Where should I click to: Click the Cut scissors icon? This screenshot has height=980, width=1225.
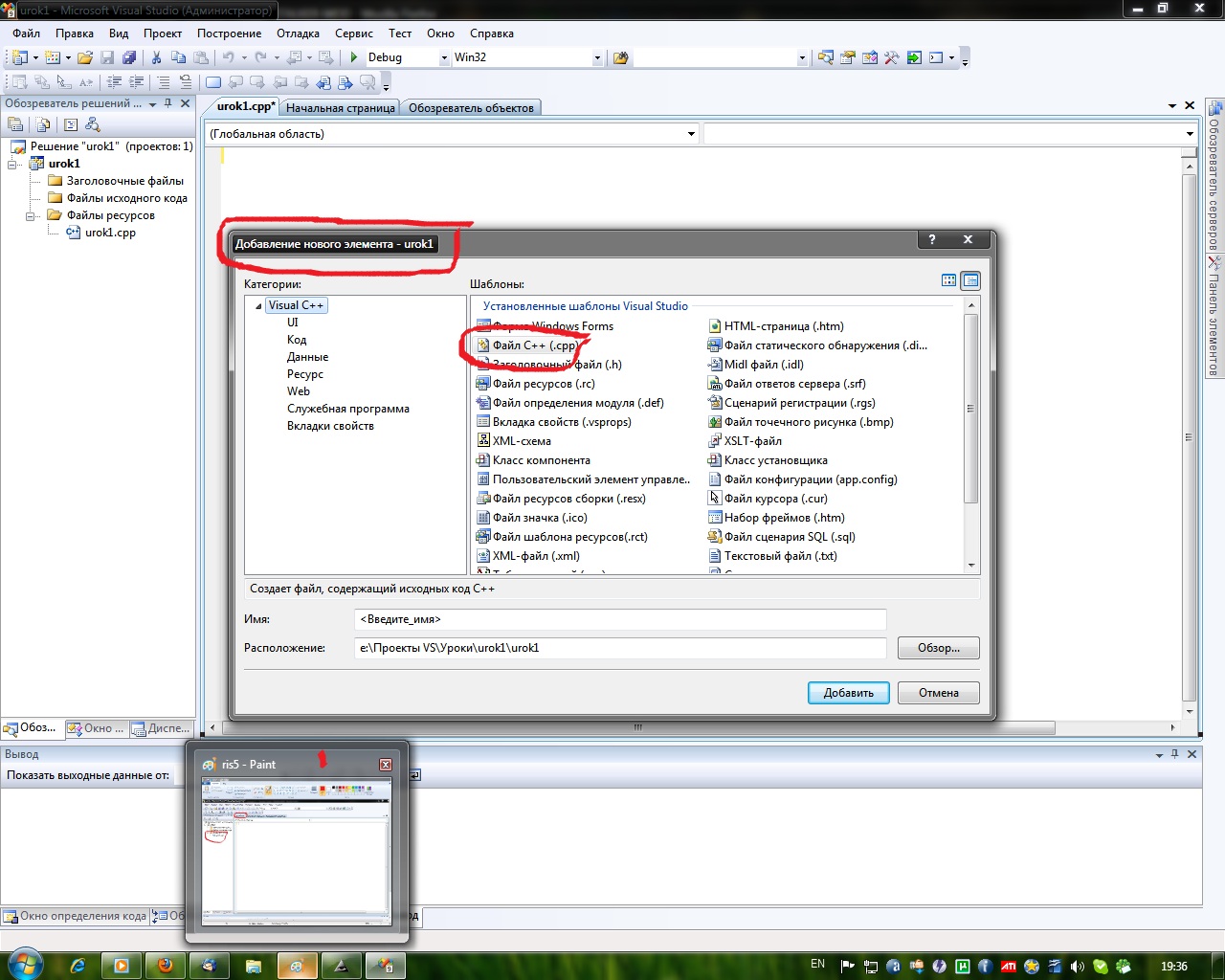coord(156,57)
